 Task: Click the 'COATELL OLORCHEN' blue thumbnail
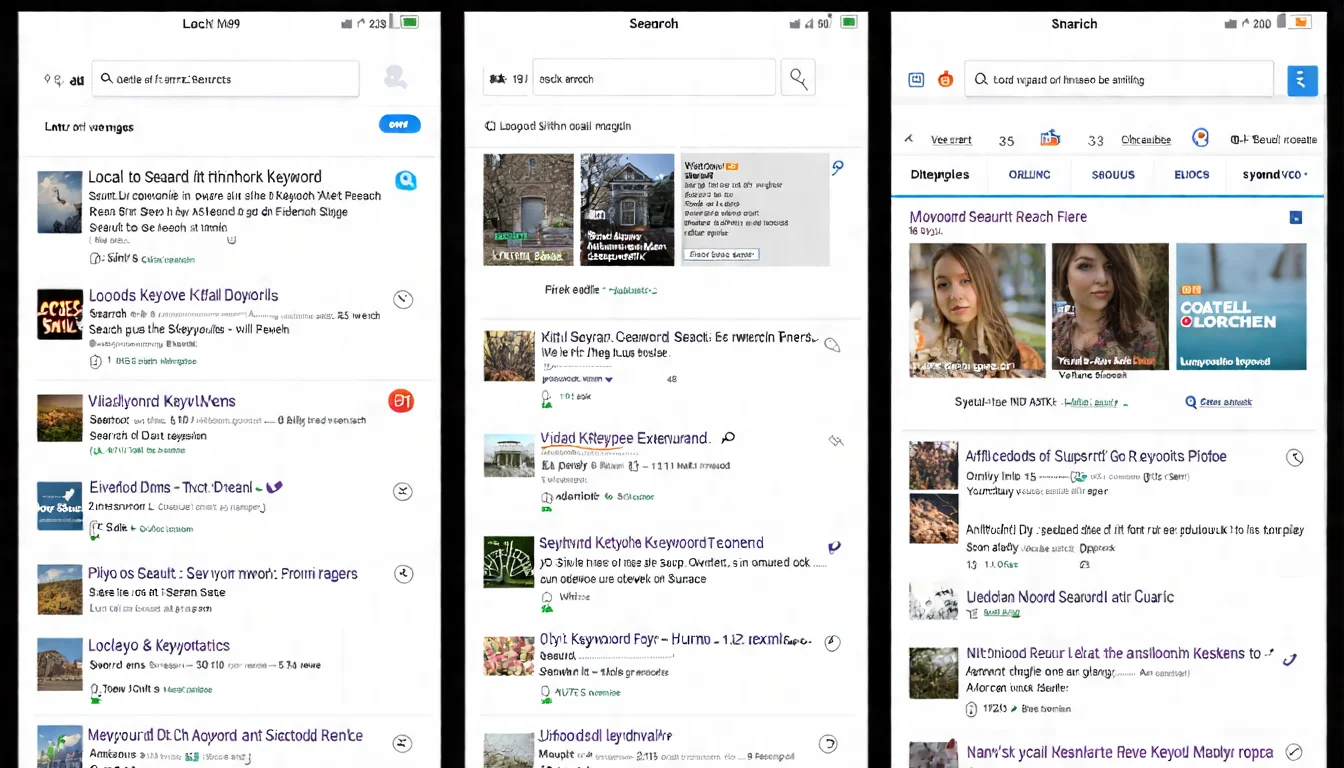tap(1240, 309)
